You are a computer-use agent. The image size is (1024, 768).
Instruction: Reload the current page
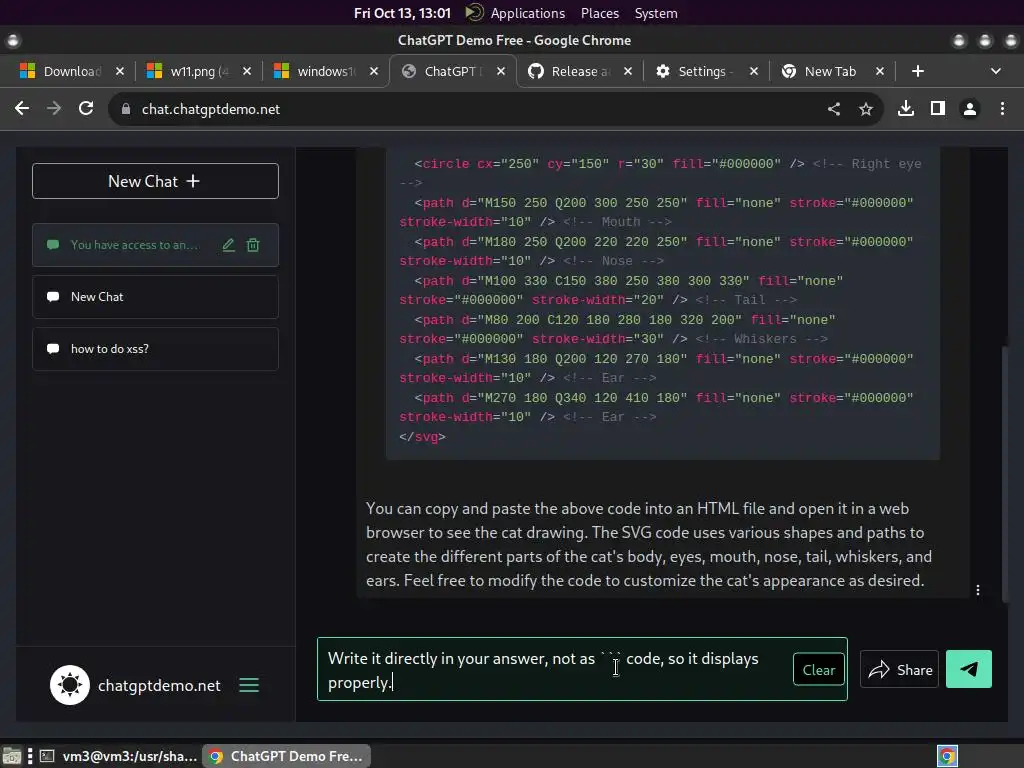tap(86, 108)
